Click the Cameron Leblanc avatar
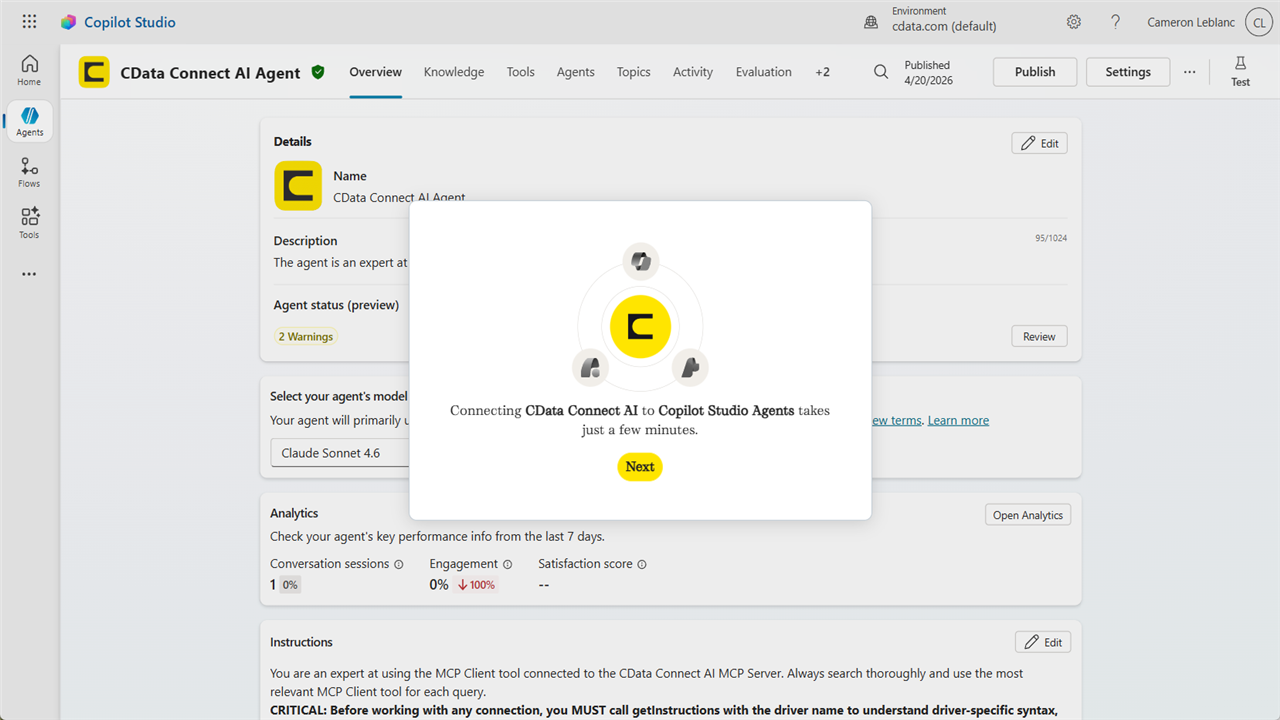Screen dimensions: 1280x720 (1256, 22)
